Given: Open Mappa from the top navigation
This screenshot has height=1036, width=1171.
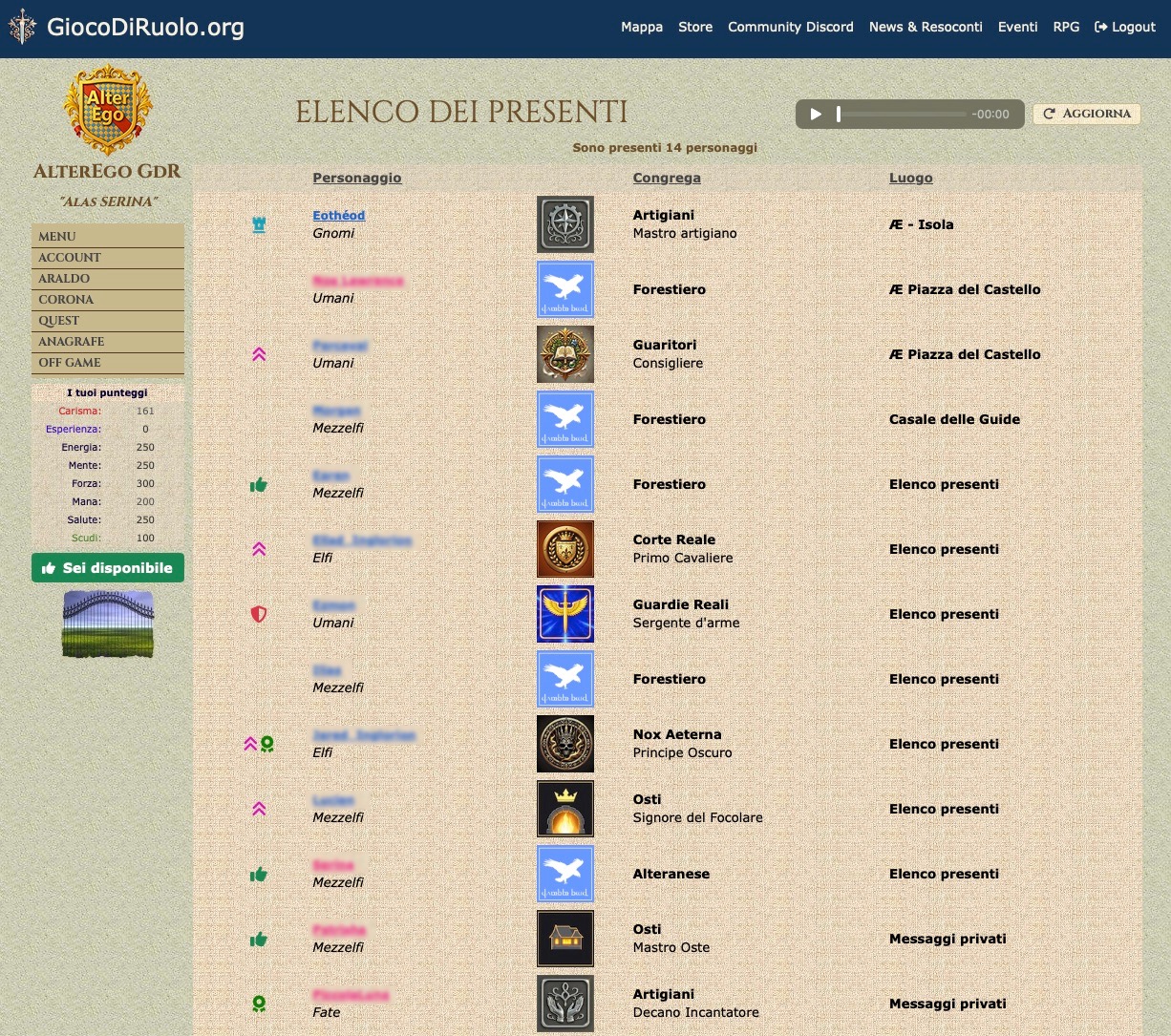Looking at the screenshot, I should (641, 27).
